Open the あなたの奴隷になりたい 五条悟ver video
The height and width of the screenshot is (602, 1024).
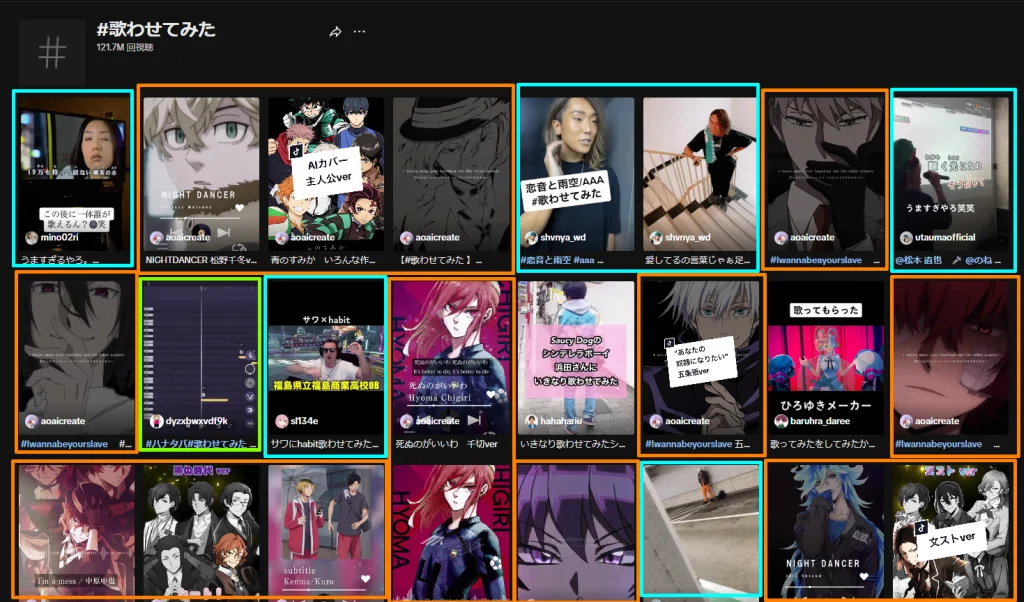[x=701, y=358]
